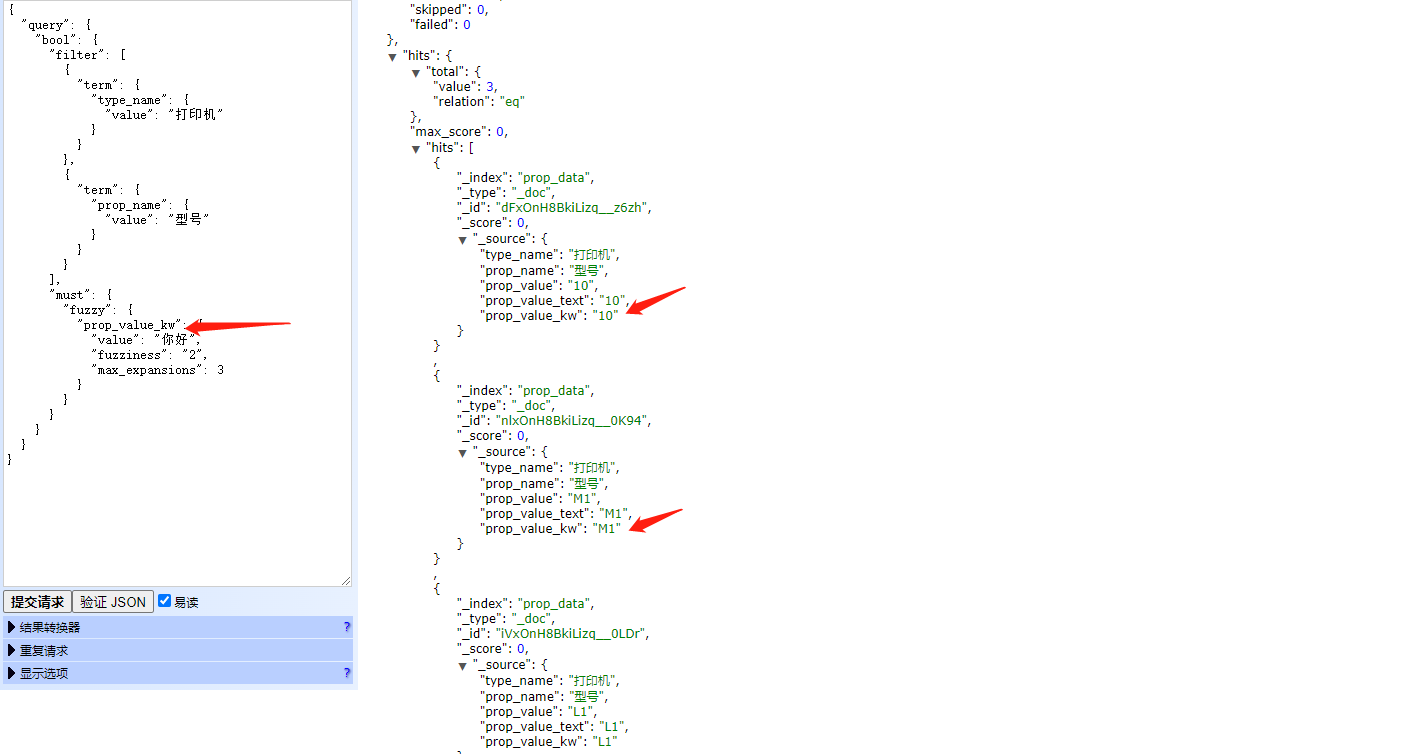This screenshot has width=1421, height=754.
Task: Click the "max_expansions": 3 line in query editor
Action: point(157,370)
